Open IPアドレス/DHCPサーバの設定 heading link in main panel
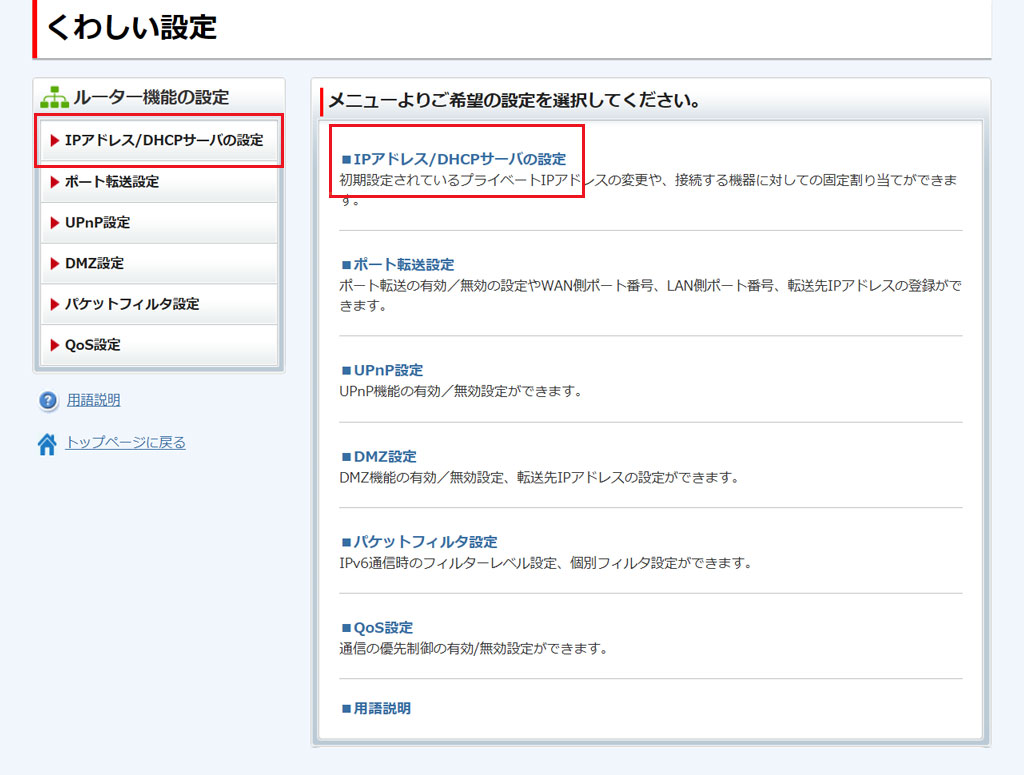1024x775 pixels. pyautogui.click(x=459, y=159)
